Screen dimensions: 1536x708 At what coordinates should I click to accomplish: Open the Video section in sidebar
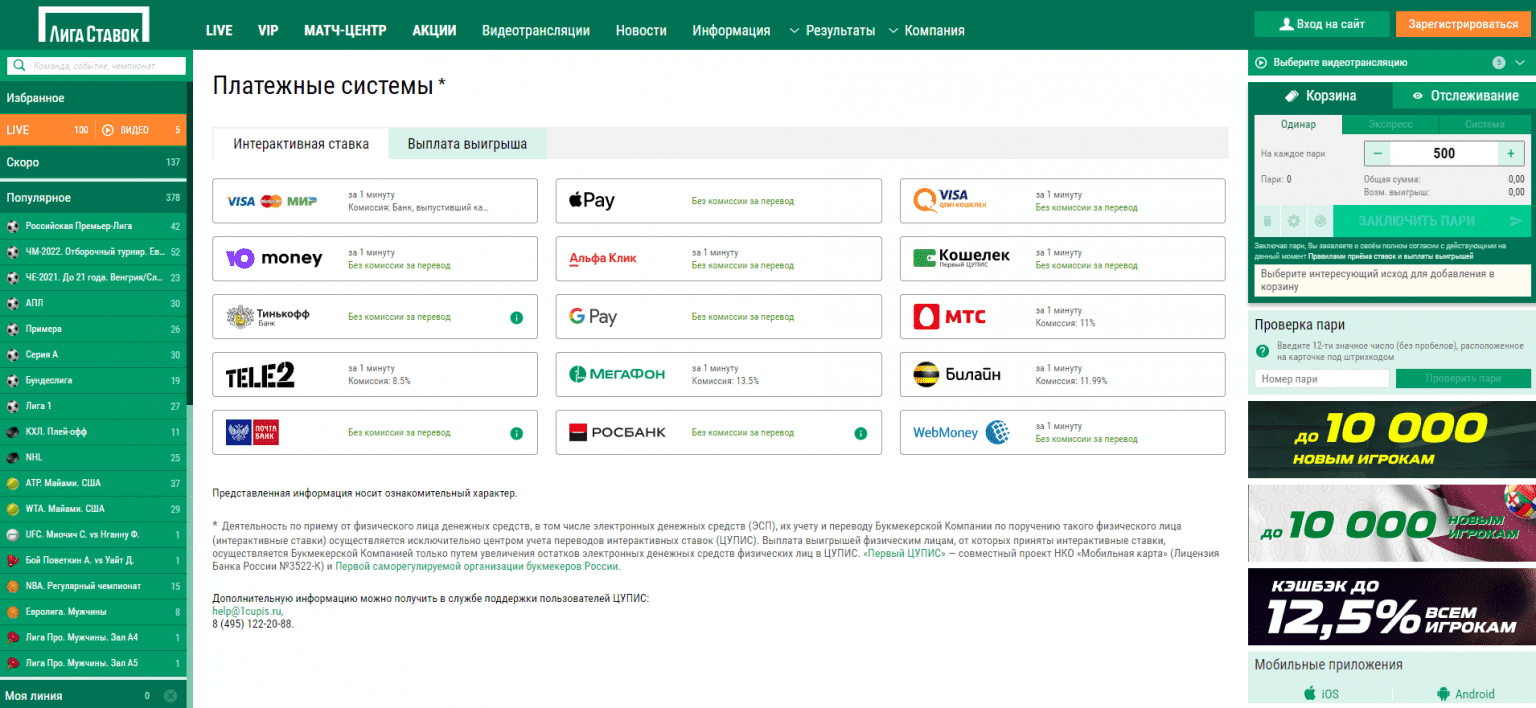pyautogui.click(x=140, y=130)
